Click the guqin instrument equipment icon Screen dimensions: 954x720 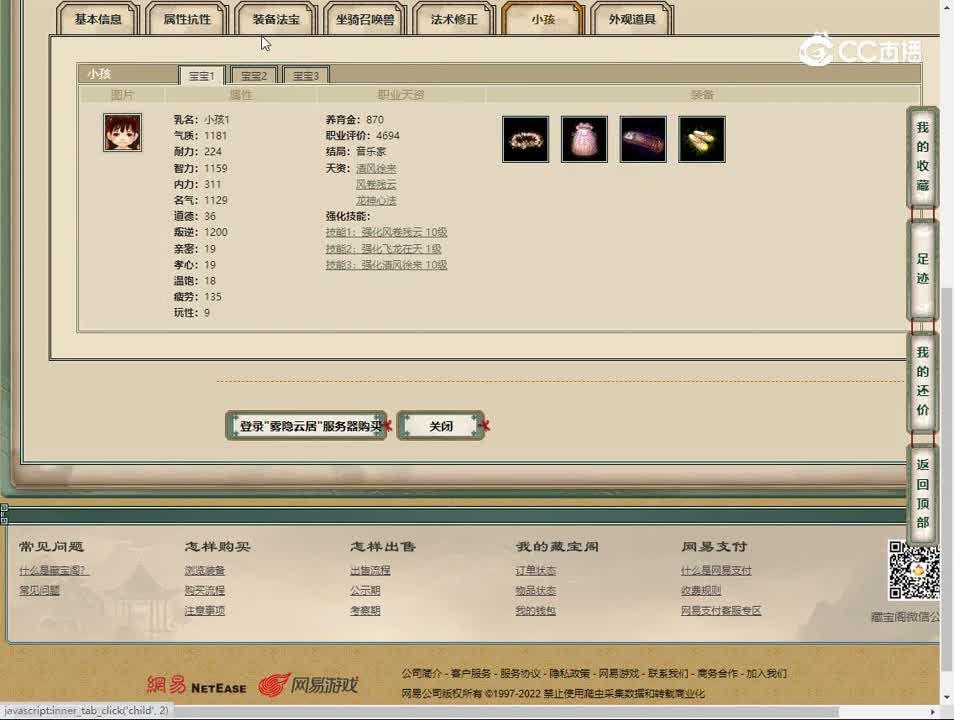643,139
